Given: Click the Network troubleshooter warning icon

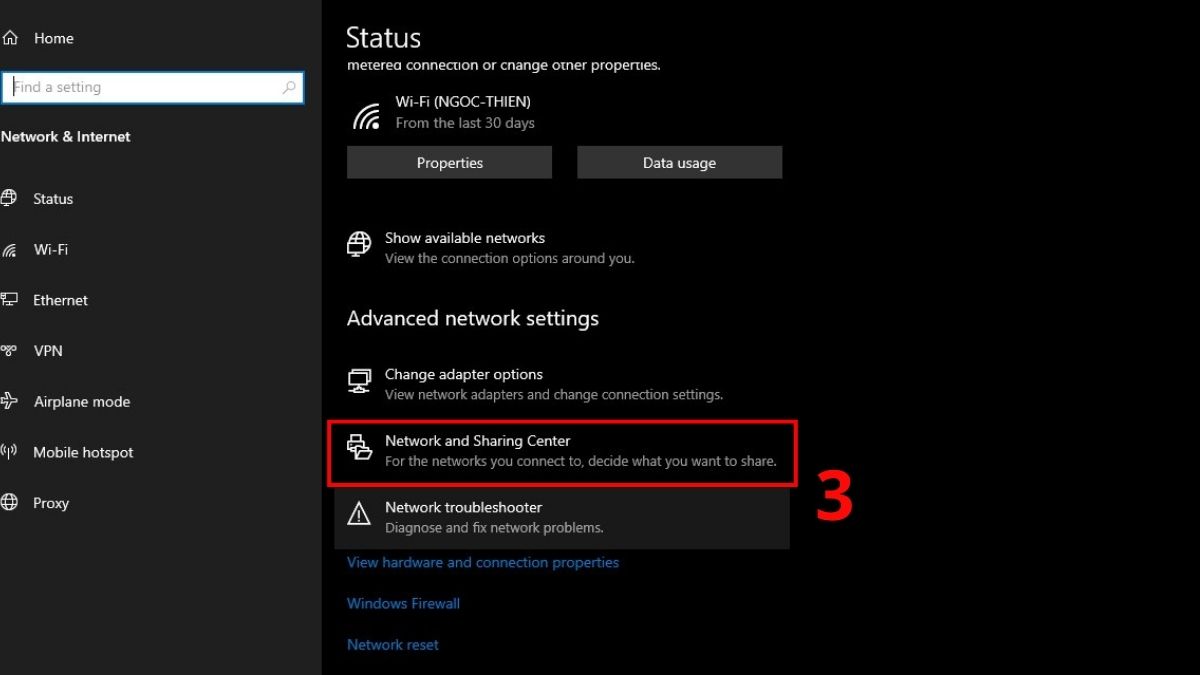Looking at the screenshot, I should pyautogui.click(x=359, y=513).
